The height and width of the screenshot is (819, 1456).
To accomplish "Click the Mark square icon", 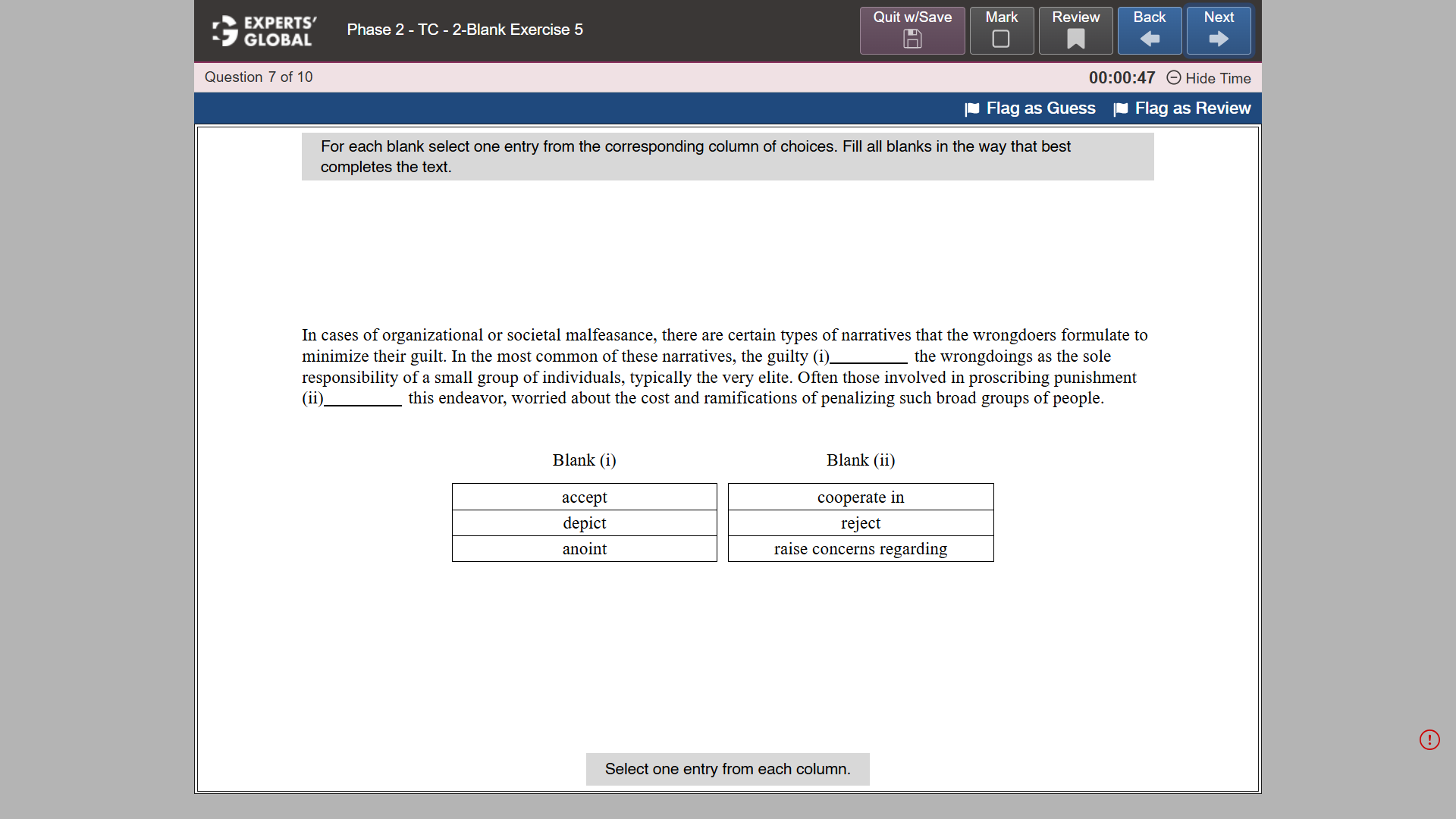I will [1001, 39].
